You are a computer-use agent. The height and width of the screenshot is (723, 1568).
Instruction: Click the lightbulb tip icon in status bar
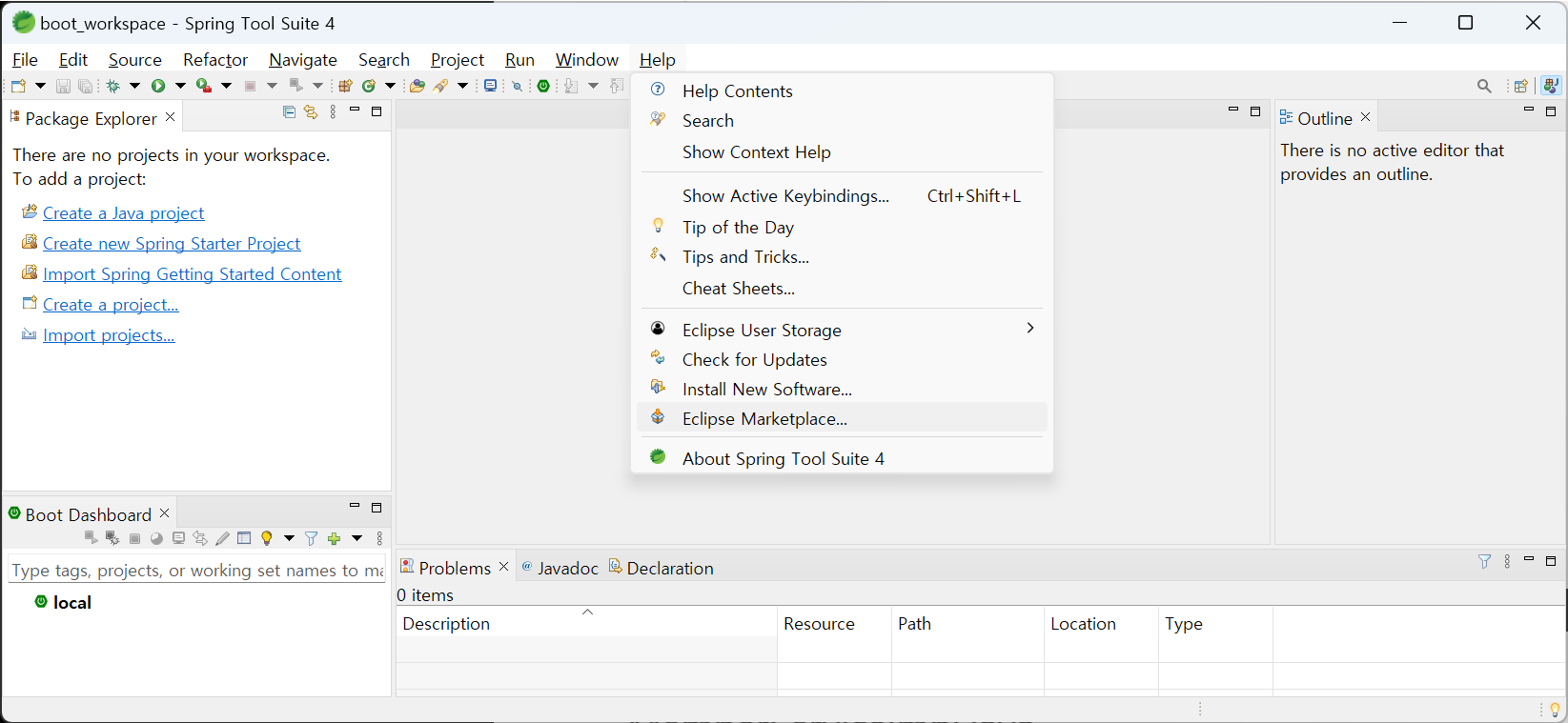(x=1556, y=710)
